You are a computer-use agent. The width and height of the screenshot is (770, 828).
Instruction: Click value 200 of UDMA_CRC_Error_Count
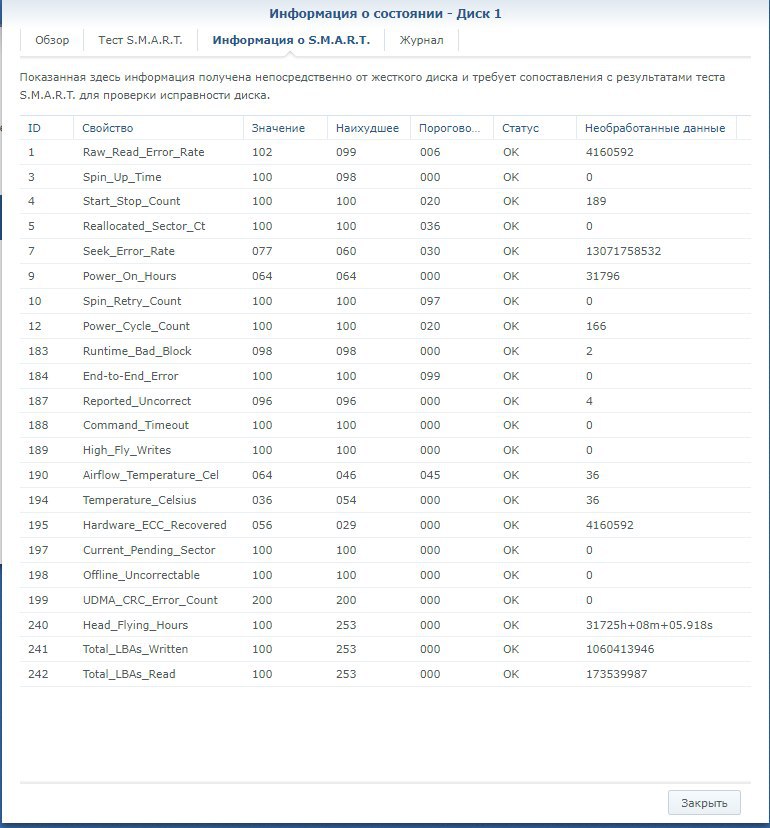pos(262,600)
